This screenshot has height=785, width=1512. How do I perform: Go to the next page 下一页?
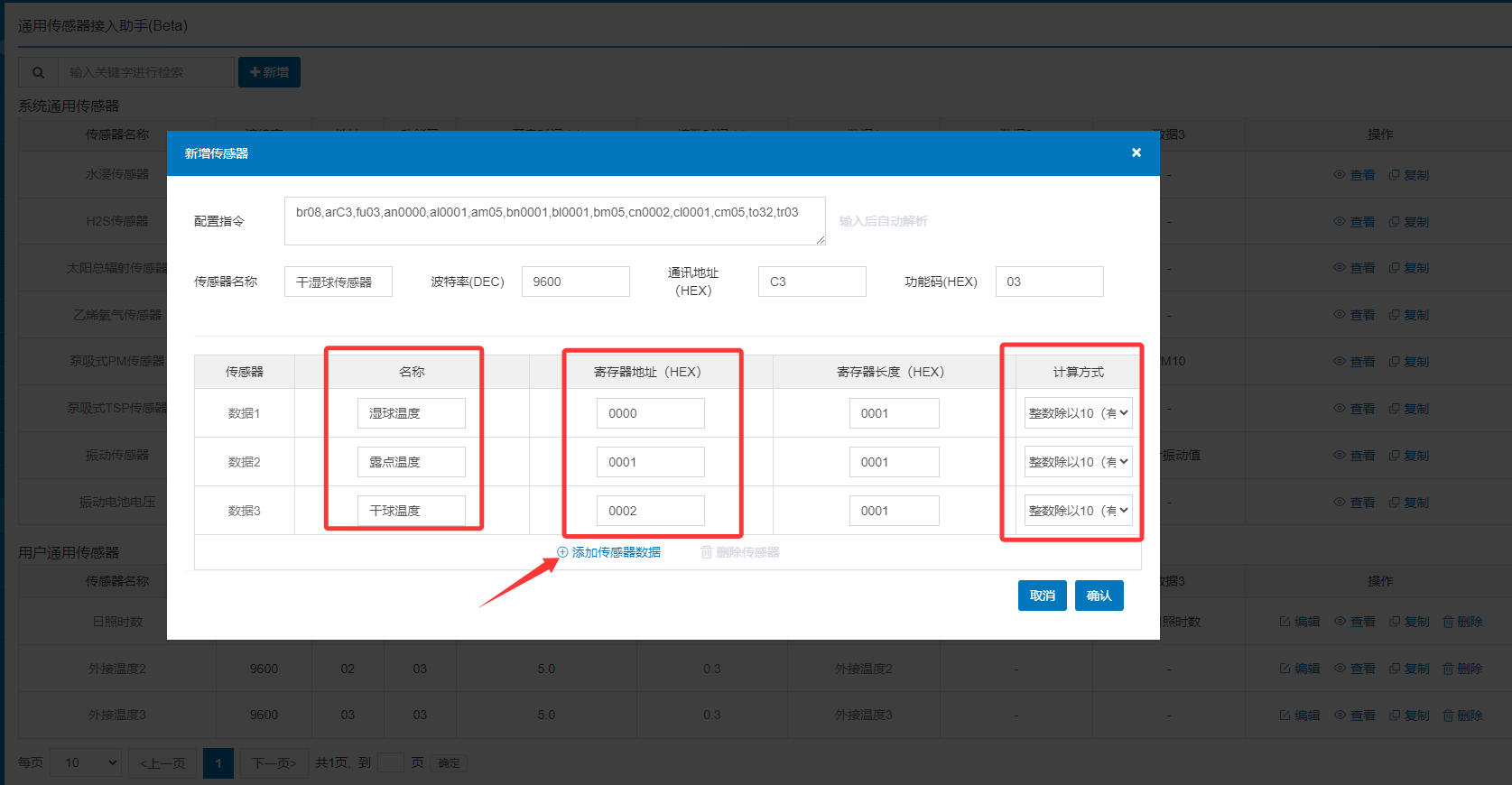(274, 762)
